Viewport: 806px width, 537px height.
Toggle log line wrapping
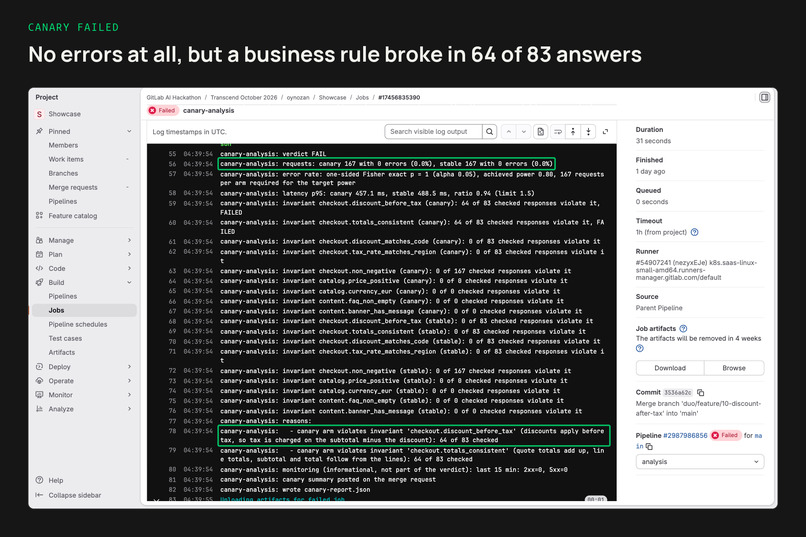(558, 132)
